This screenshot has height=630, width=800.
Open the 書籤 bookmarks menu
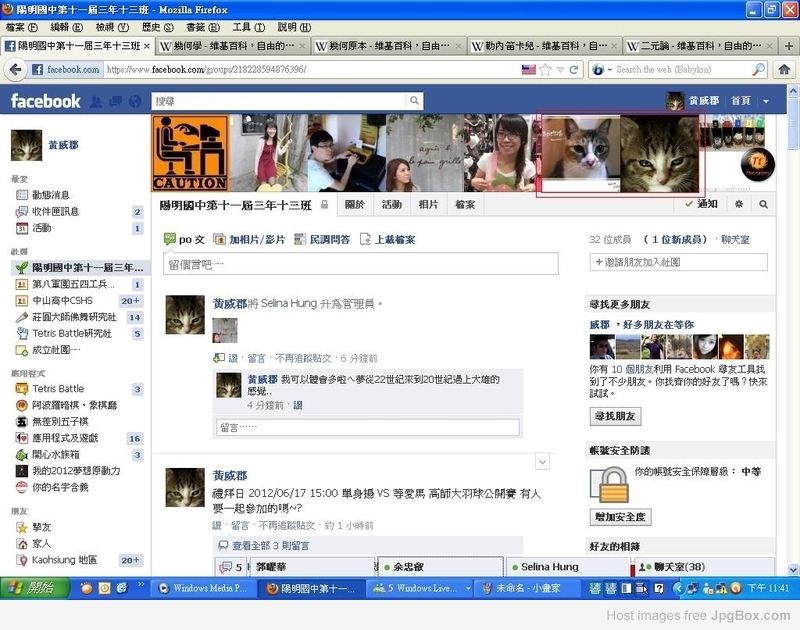[x=195, y=27]
